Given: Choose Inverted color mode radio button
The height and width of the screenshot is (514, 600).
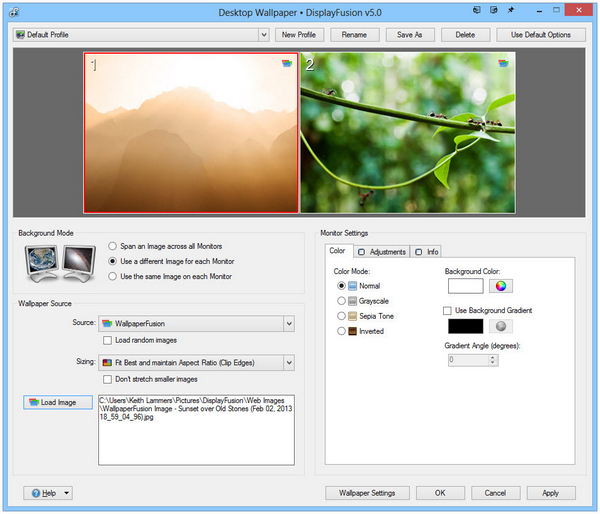Looking at the screenshot, I should (x=341, y=331).
